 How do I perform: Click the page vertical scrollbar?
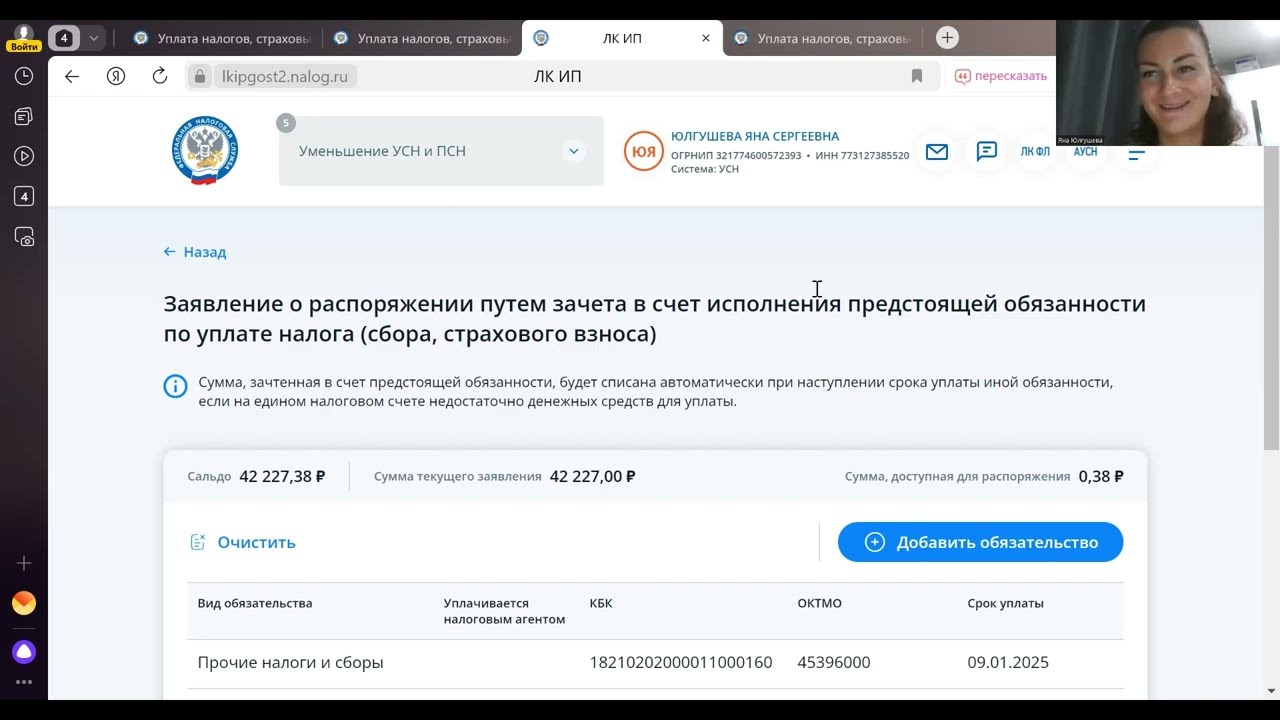tap(1271, 300)
